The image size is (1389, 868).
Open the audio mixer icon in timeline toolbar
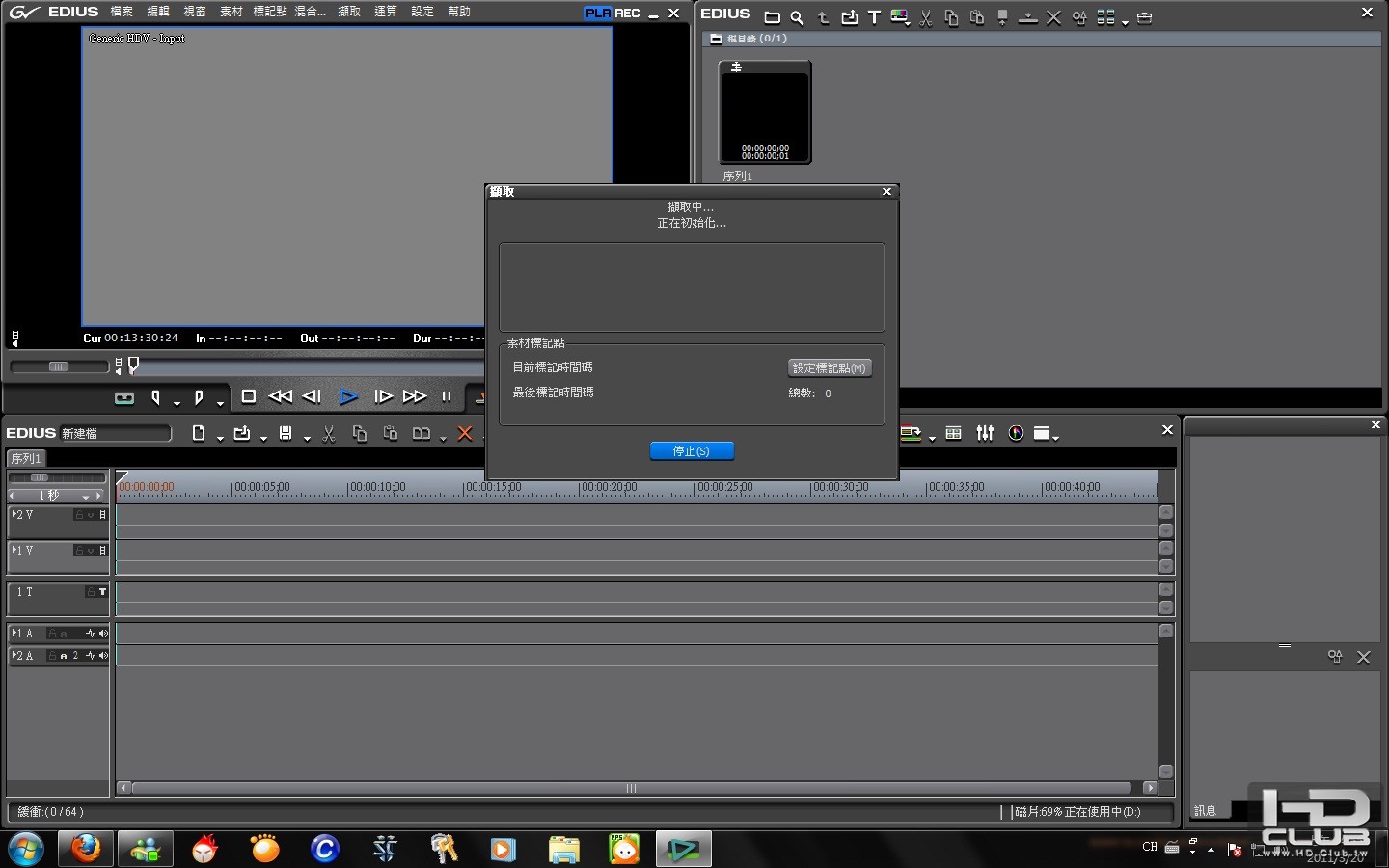click(x=985, y=434)
